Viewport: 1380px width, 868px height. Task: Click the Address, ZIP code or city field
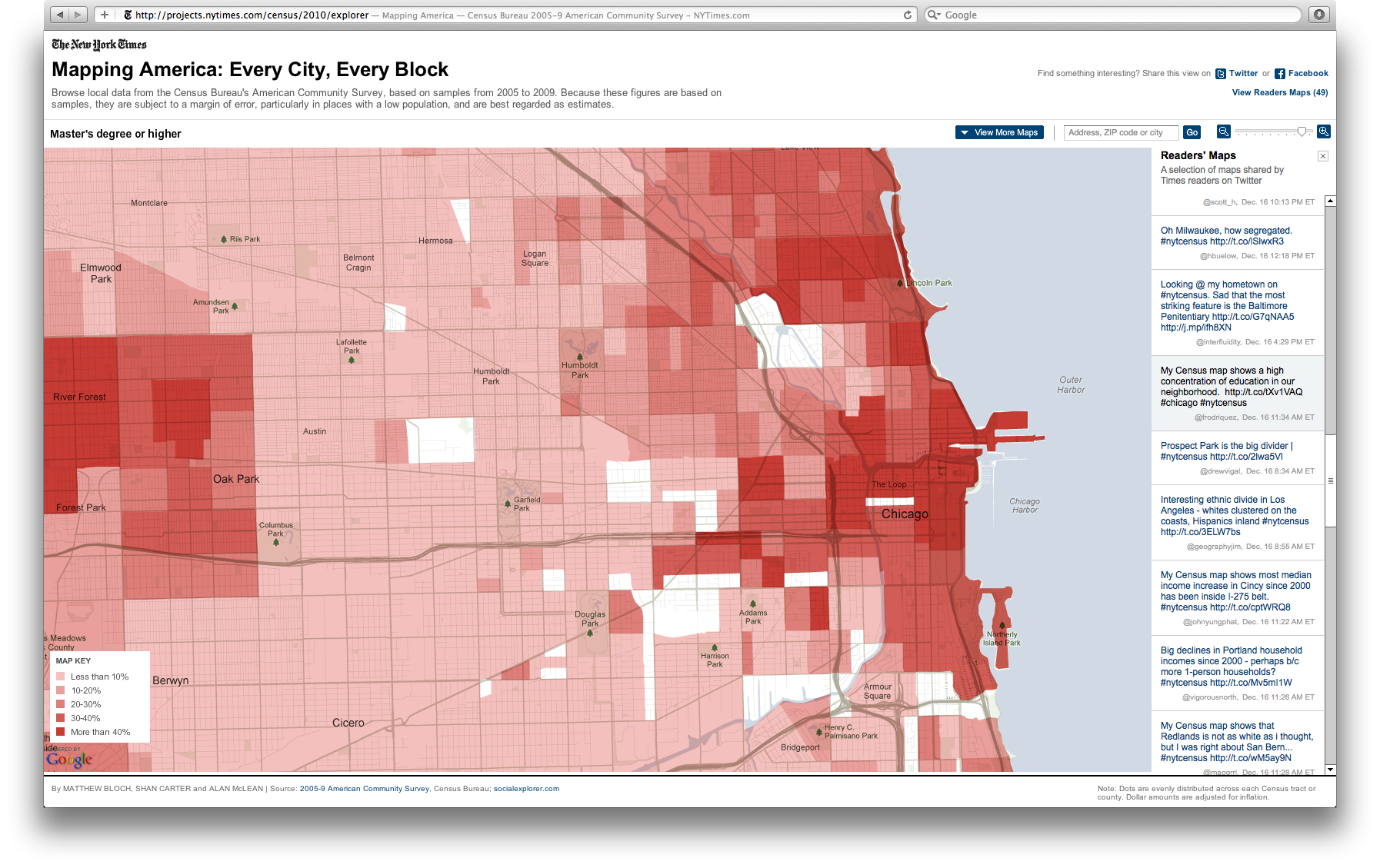tap(1121, 132)
